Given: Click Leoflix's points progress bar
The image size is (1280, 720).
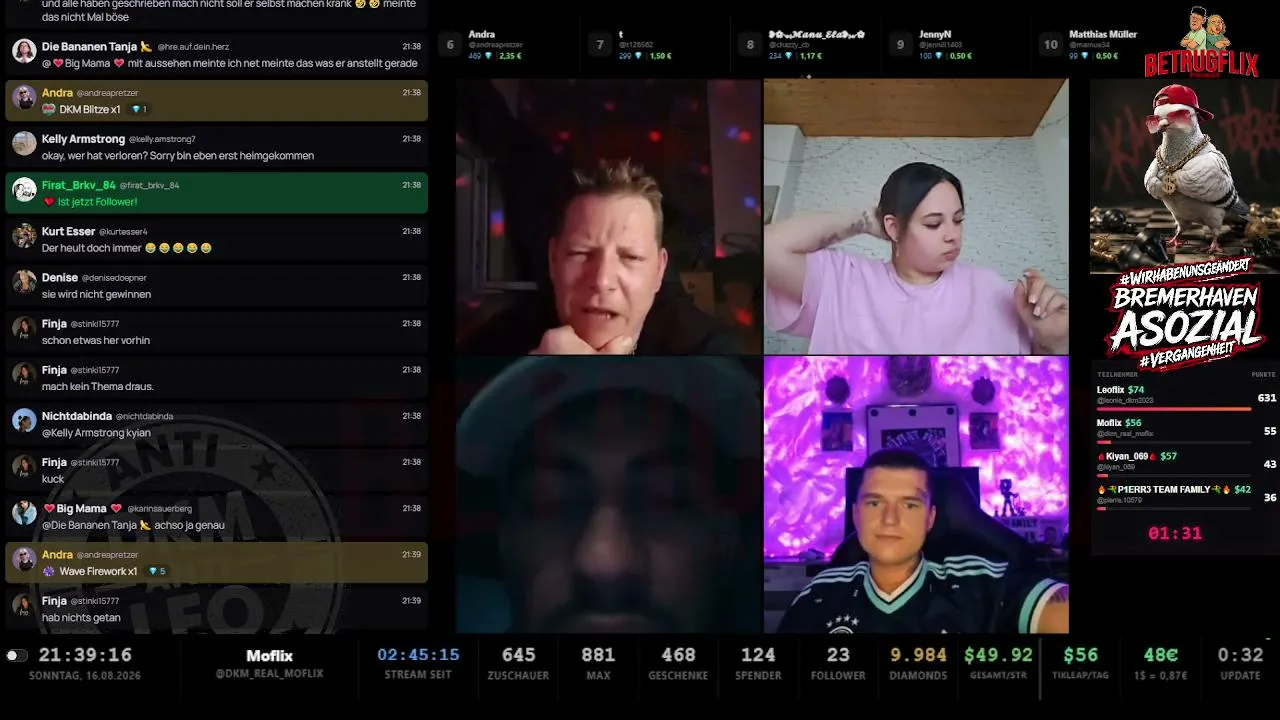Looking at the screenshot, I should 1174,409.
